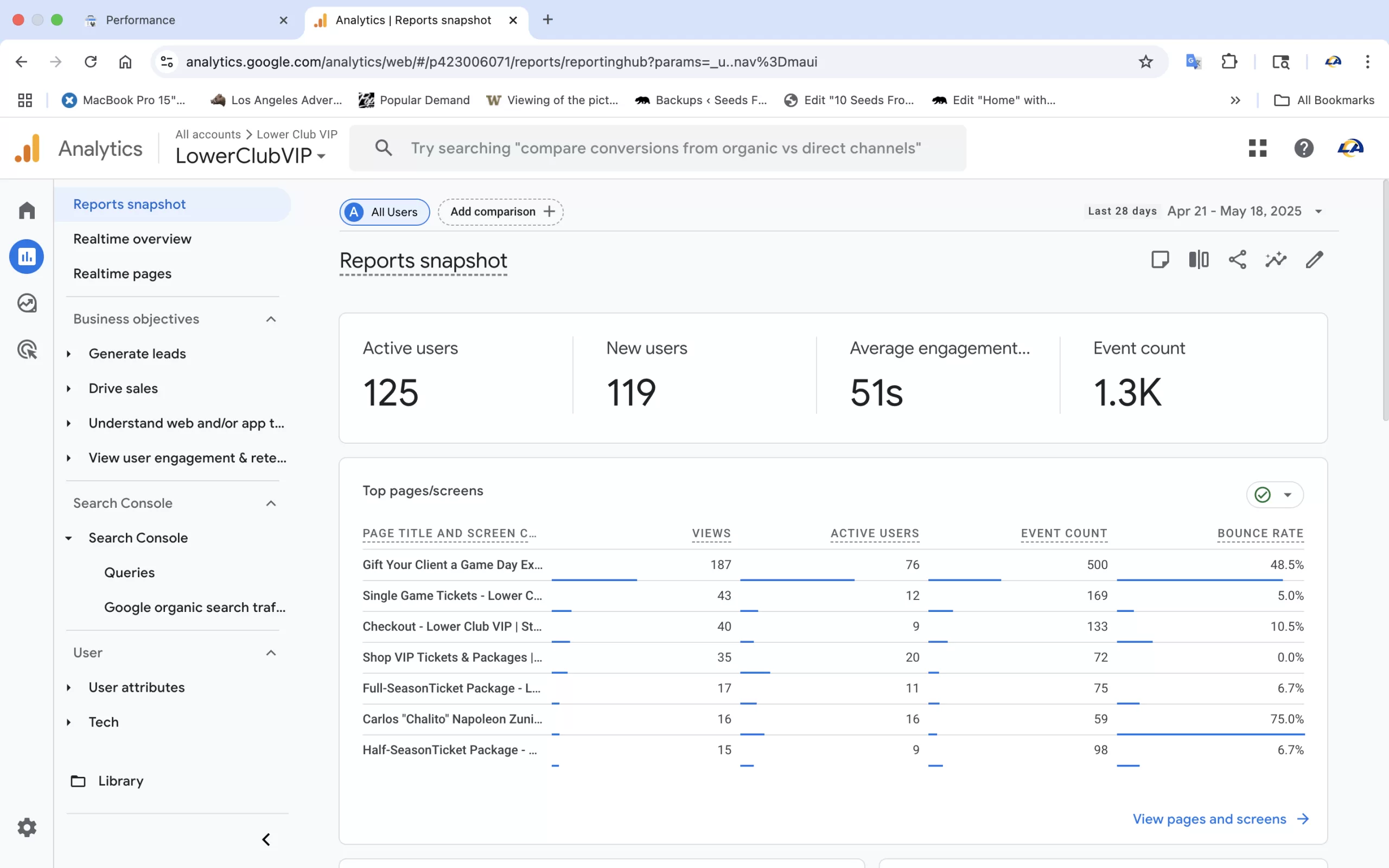
Task: Open the Home icon in the left sidebar
Action: [x=27, y=210]
